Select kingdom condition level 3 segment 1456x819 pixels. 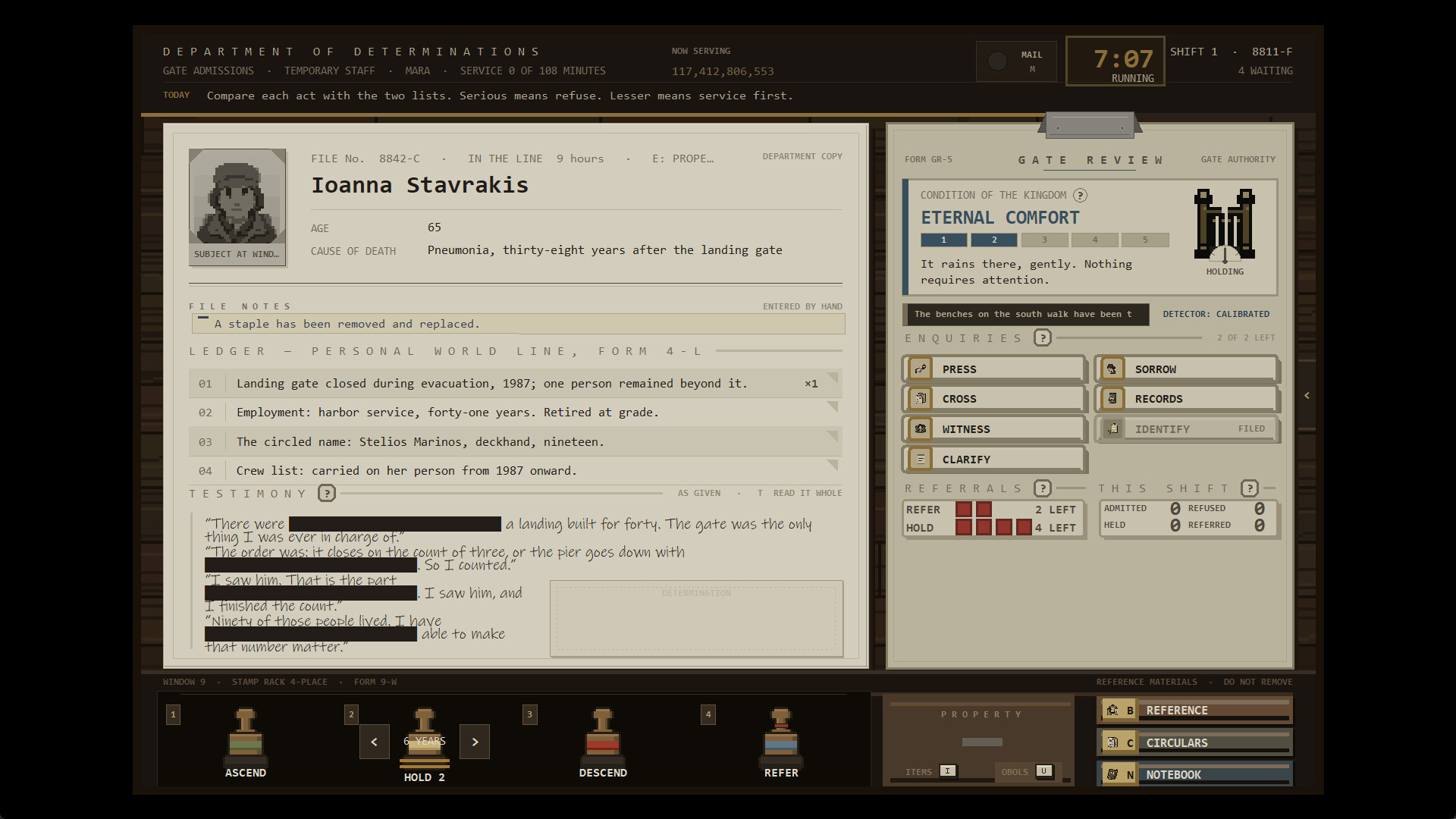1044,240
